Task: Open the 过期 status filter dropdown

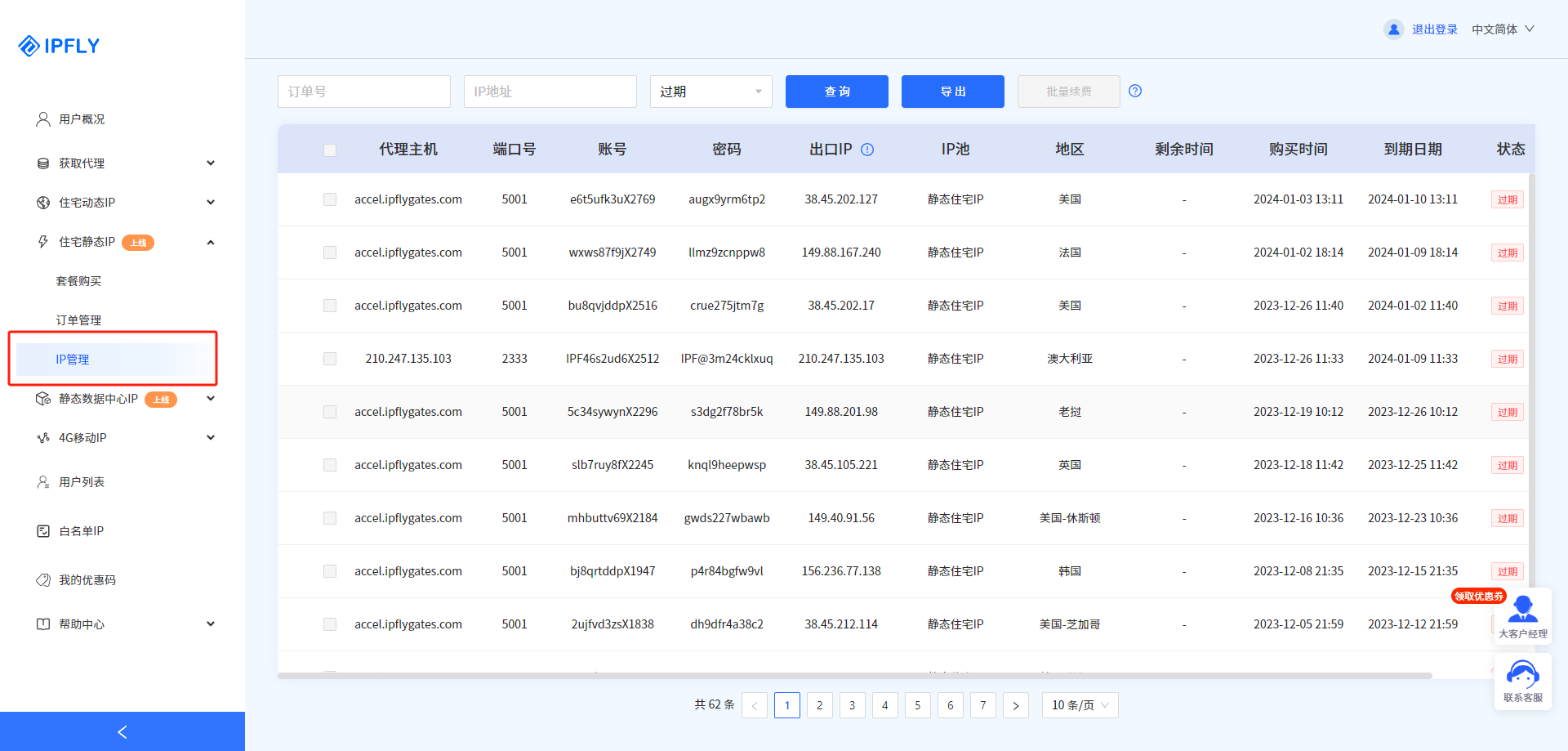Action: [x=710, y=92]
